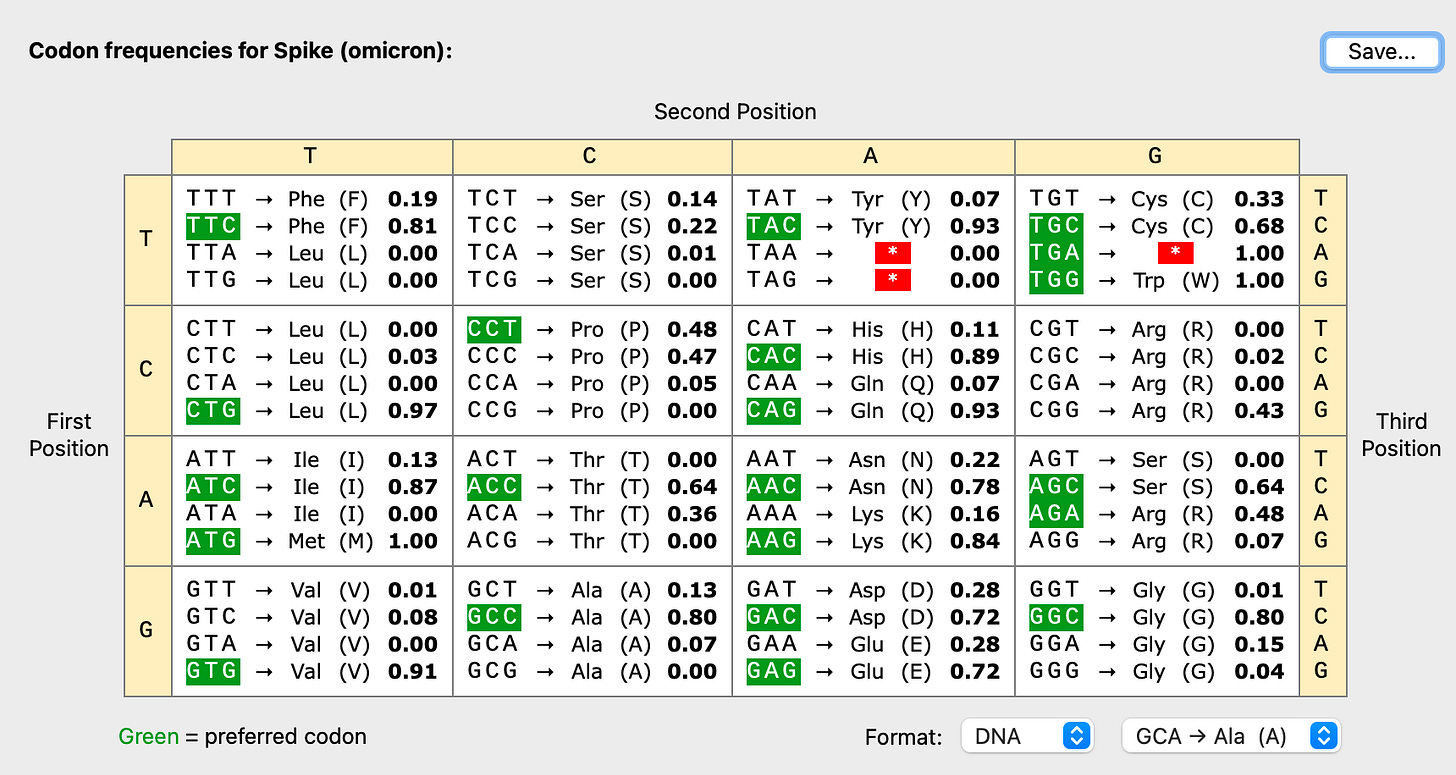
Task: Click the Save... button
Action: click(x=1381, y=52)
